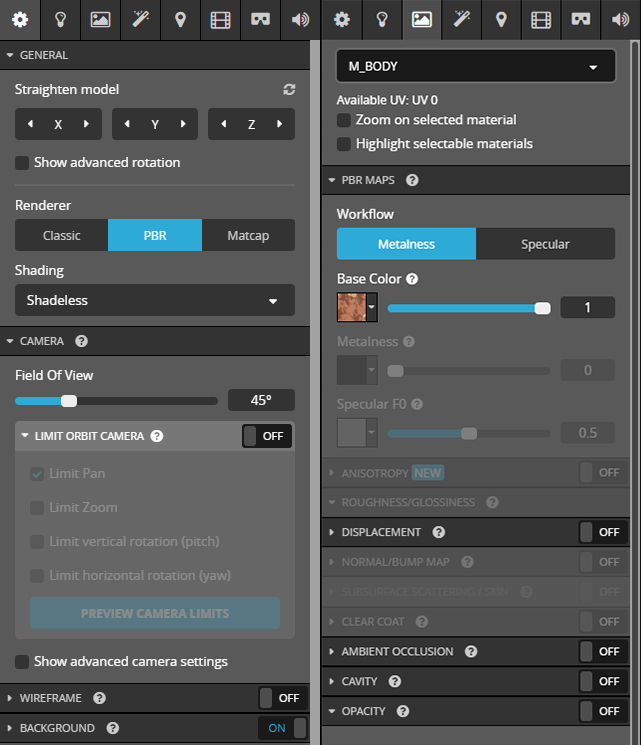Enable Show advanced rotation checkbox
The image size is (641, 745).
(22, 162)
